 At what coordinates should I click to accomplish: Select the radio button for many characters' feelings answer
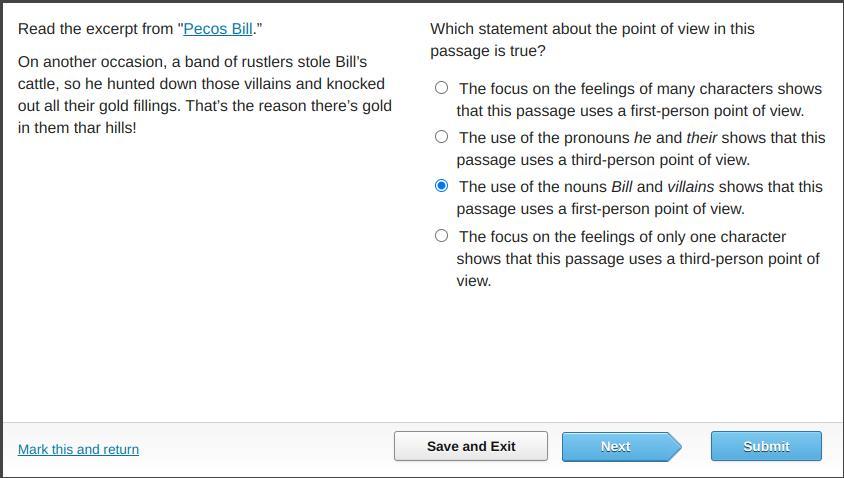pos(441,88)
